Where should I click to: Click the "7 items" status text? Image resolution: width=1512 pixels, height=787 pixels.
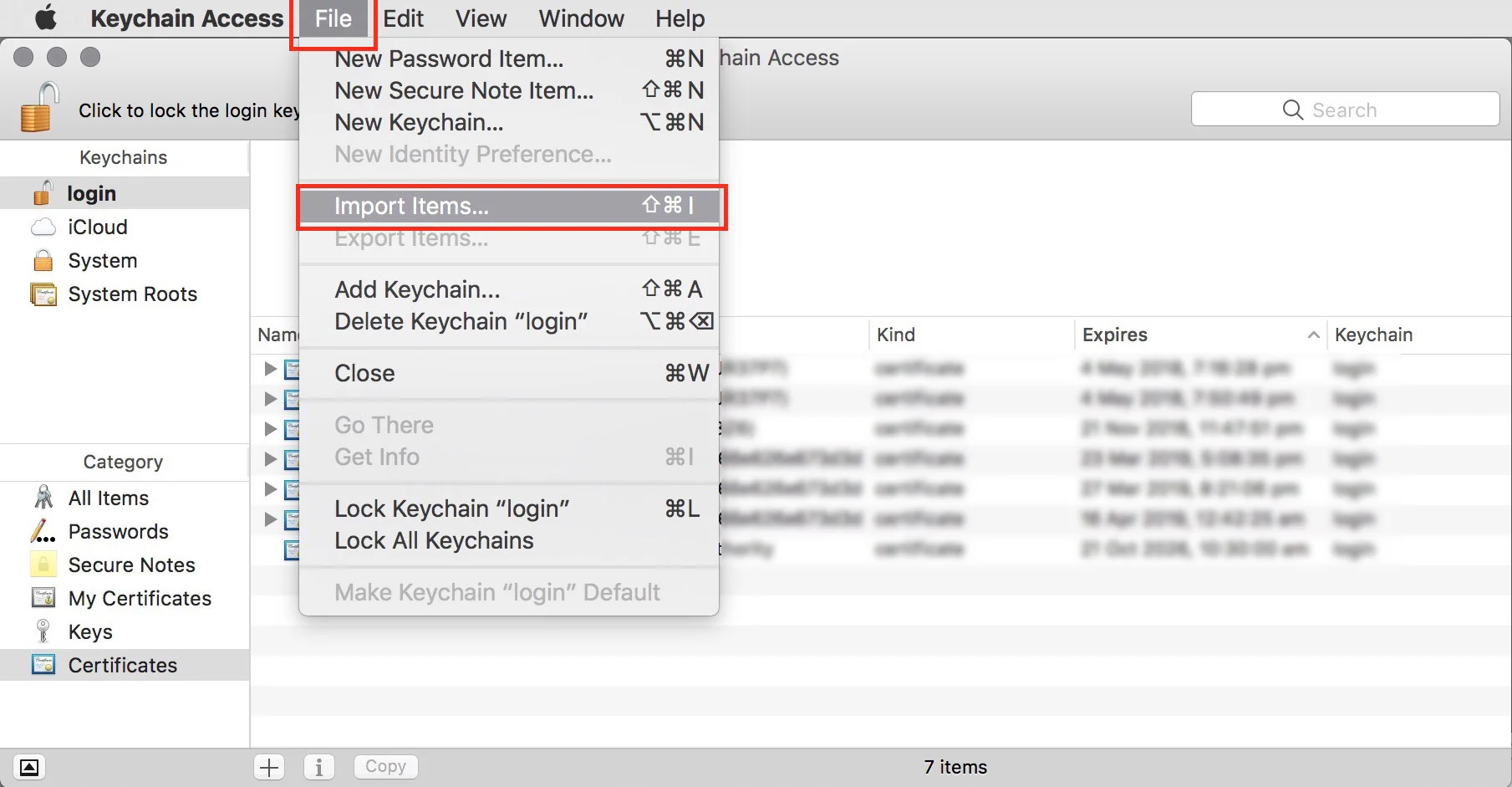click(955, 767)
